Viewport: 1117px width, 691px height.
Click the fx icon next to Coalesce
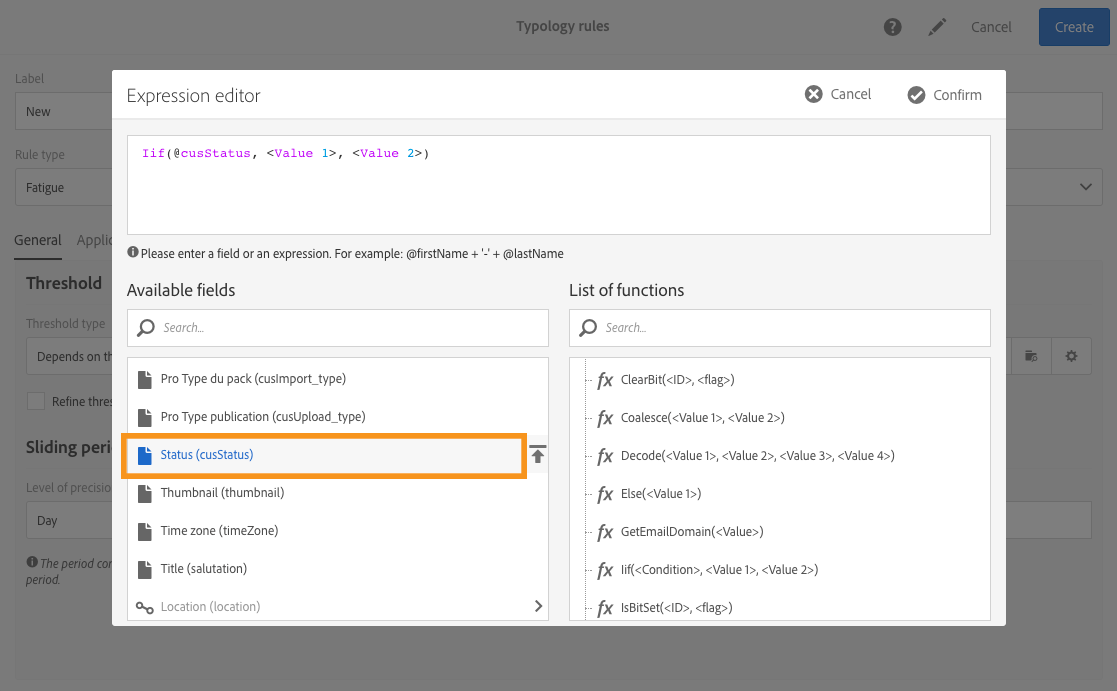605,418
